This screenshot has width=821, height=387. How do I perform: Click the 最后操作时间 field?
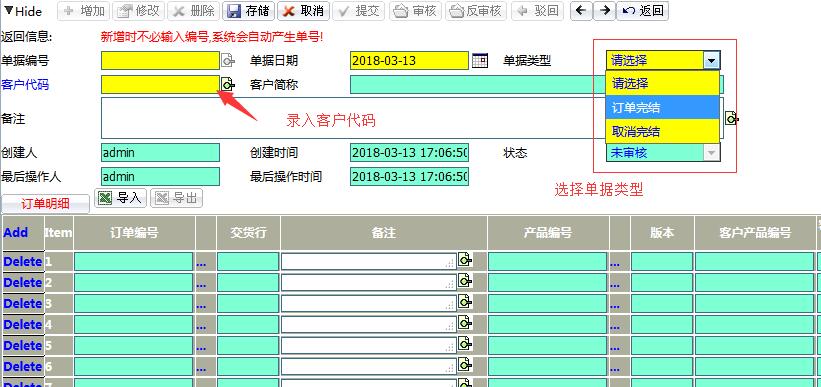pyautogui.click(x=409, y=176)
